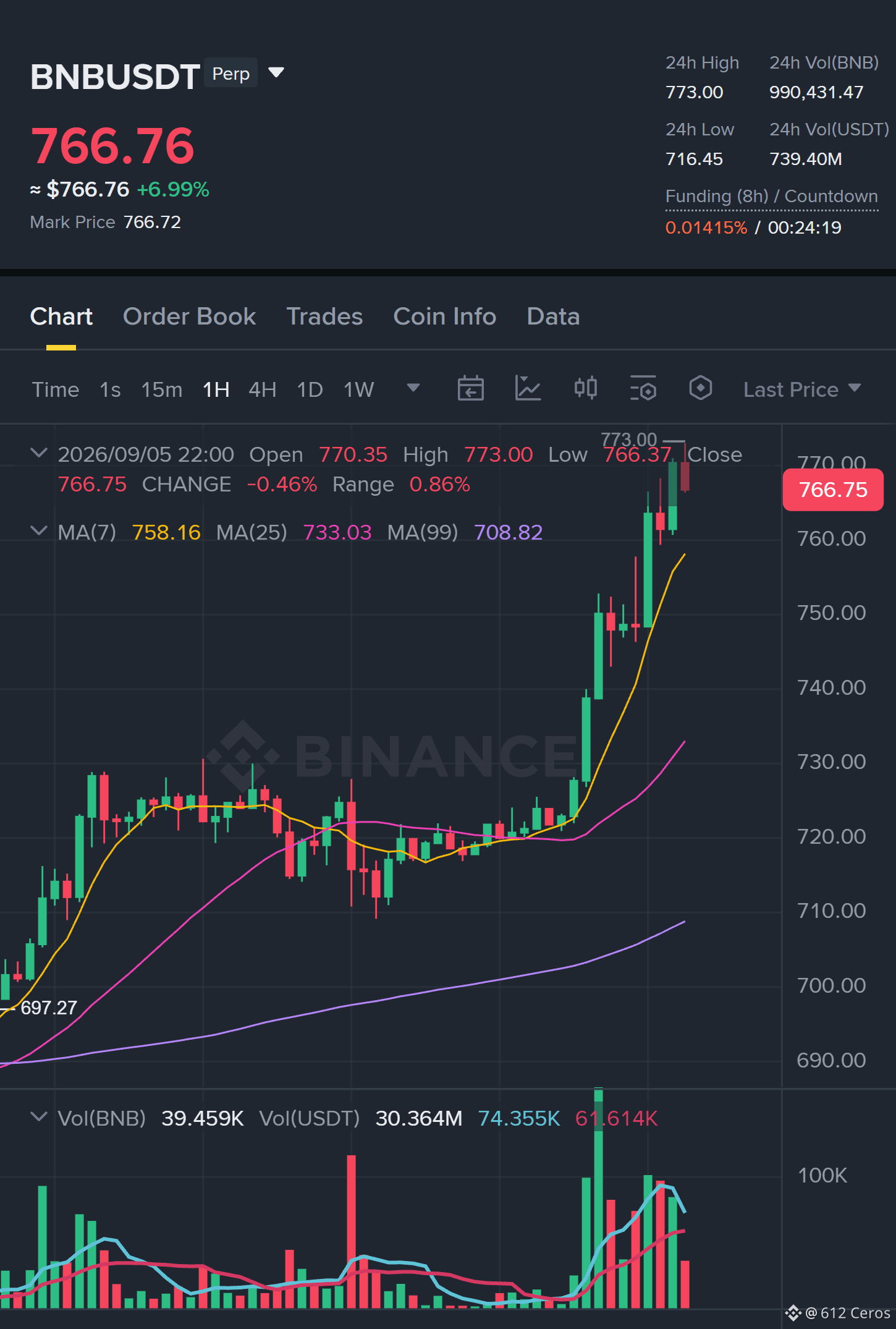Collapse the OHLC candle info row
The width and height of the screenshot is (896, 1329).
point(39,453)
